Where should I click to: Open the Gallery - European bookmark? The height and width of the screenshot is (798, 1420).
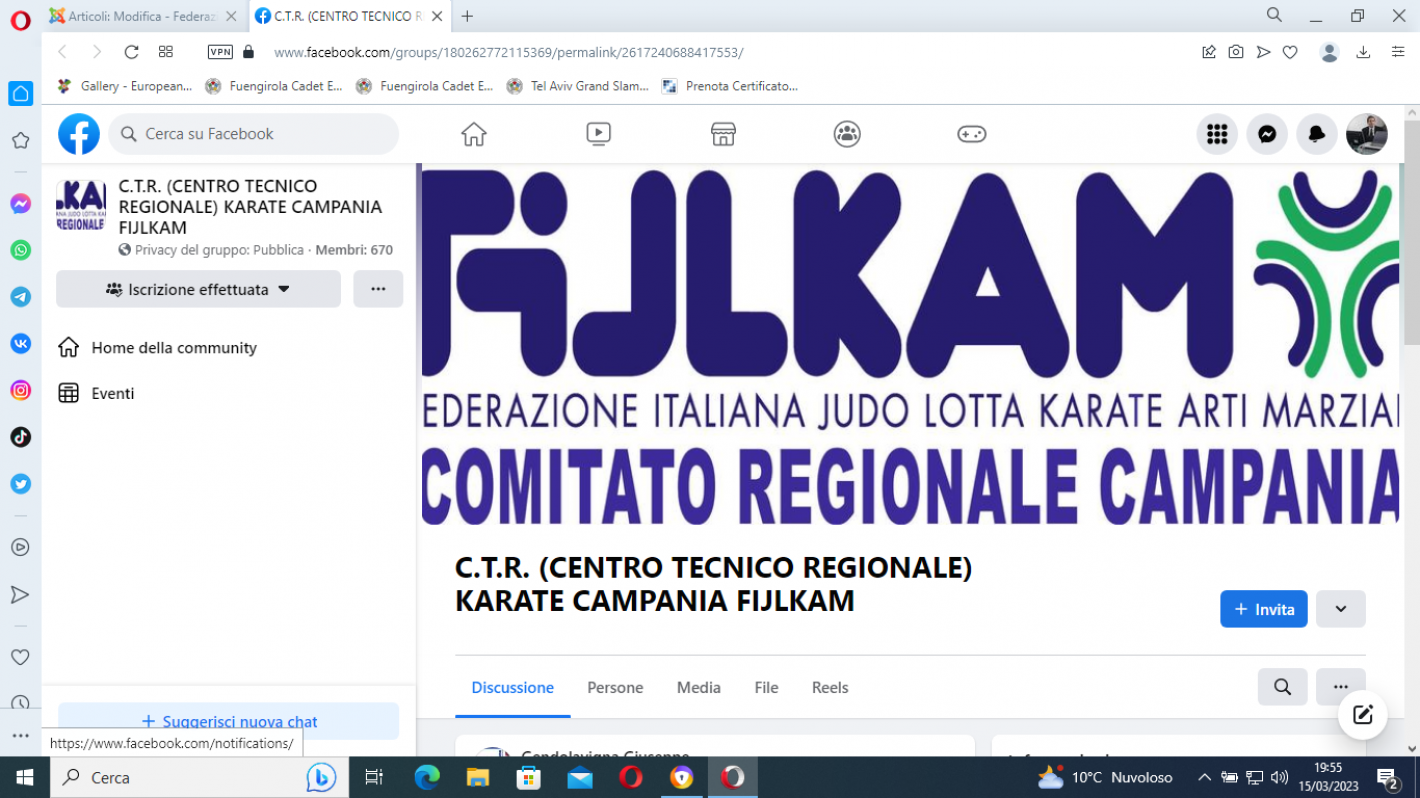point(125,86)
